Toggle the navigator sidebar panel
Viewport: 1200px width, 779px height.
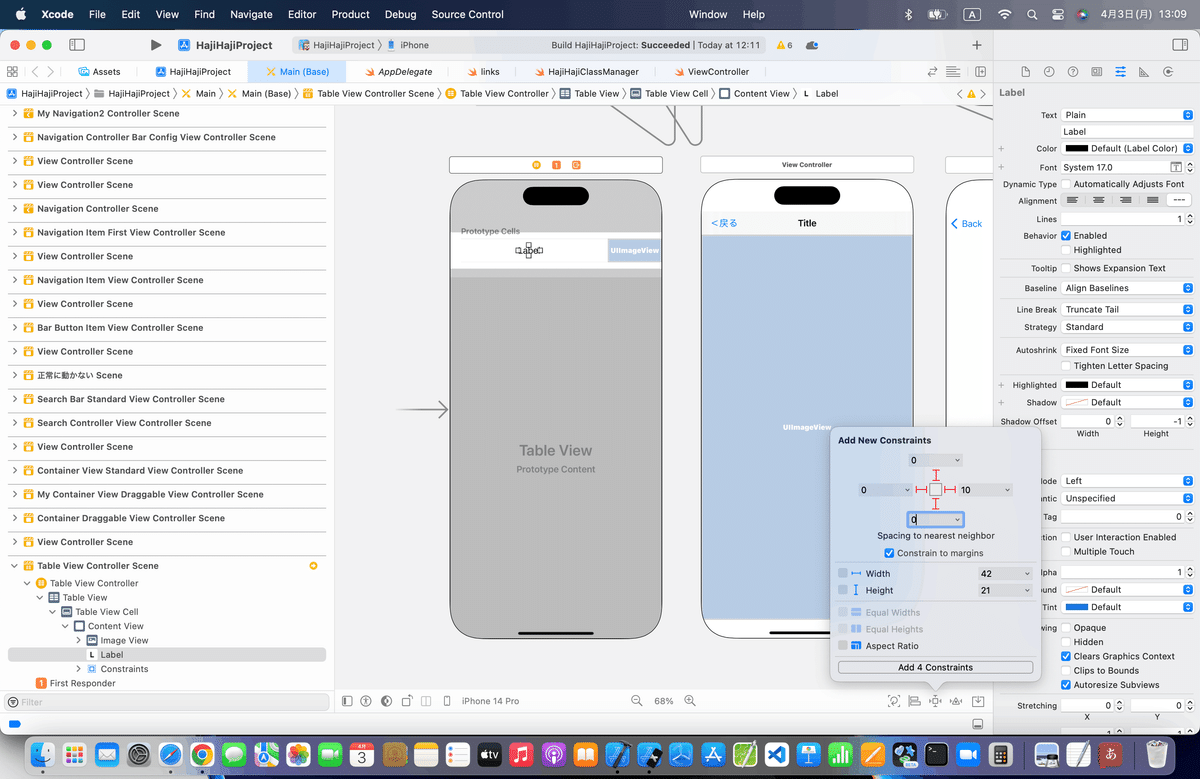point(77,45)
